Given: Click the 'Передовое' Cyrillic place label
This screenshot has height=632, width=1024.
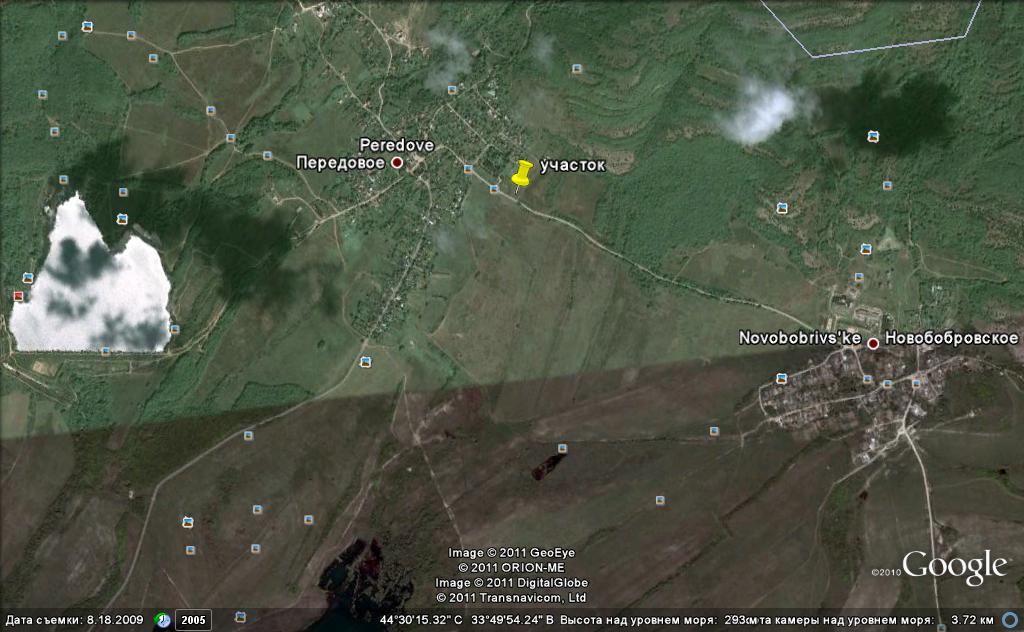Looking at the screenshot, I should point(340,162).
